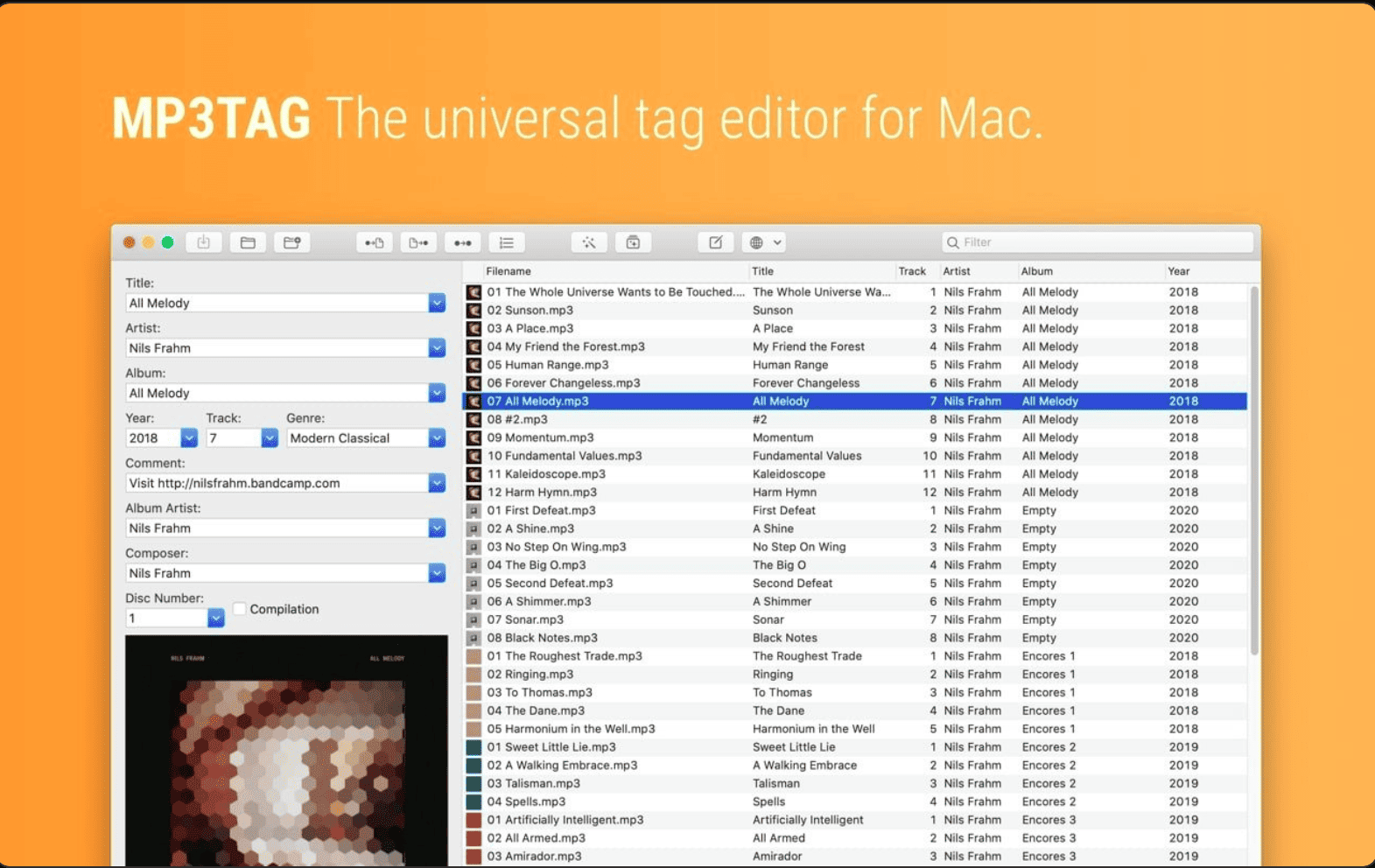Expand the Title field dropdown arrow

pos(437,303)
